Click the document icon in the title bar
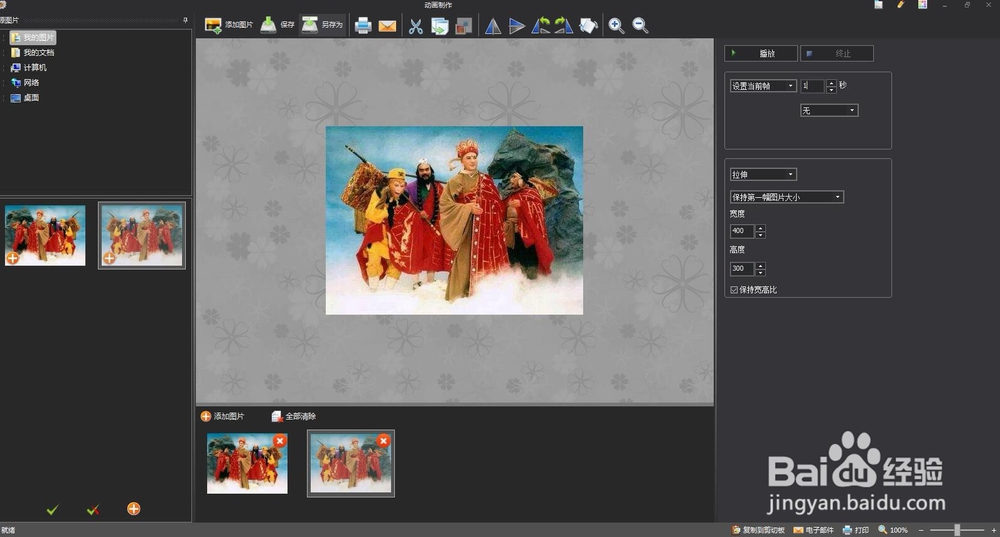 879,4
